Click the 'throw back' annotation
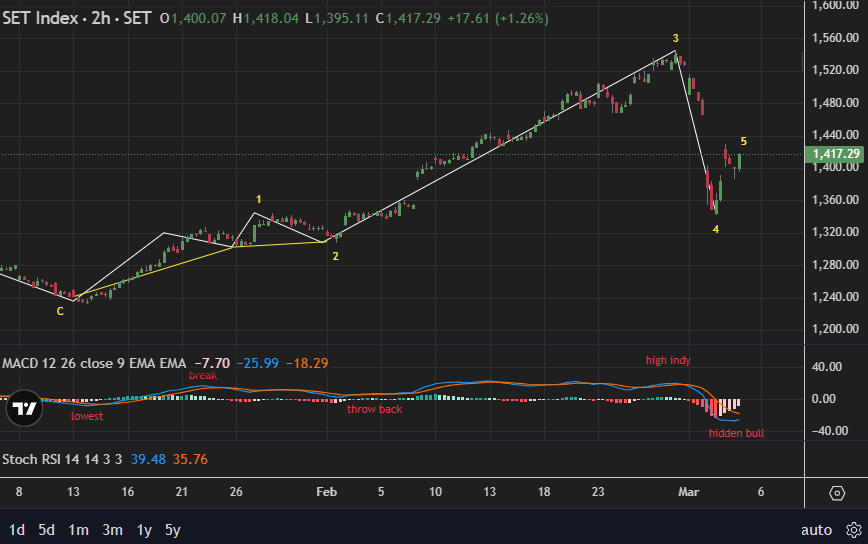The width and height of the screenshot is (868, 544). click(x=374, y=410)
